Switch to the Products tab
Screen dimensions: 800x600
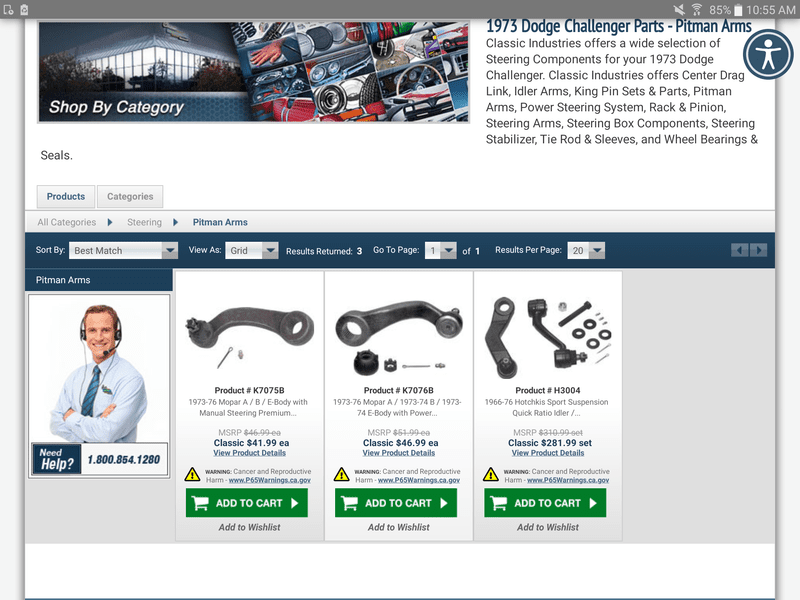click(x=66, y=196)
